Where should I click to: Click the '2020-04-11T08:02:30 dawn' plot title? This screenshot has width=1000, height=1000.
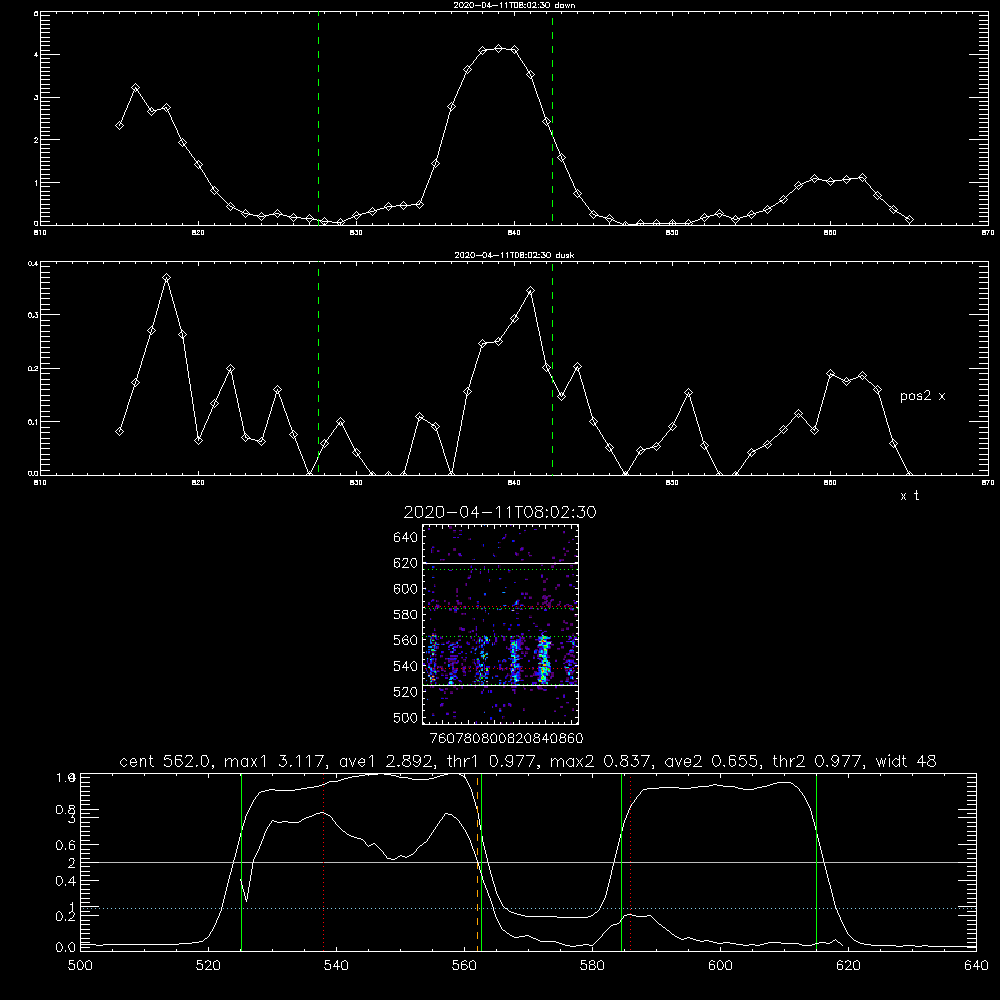(514, 5)
